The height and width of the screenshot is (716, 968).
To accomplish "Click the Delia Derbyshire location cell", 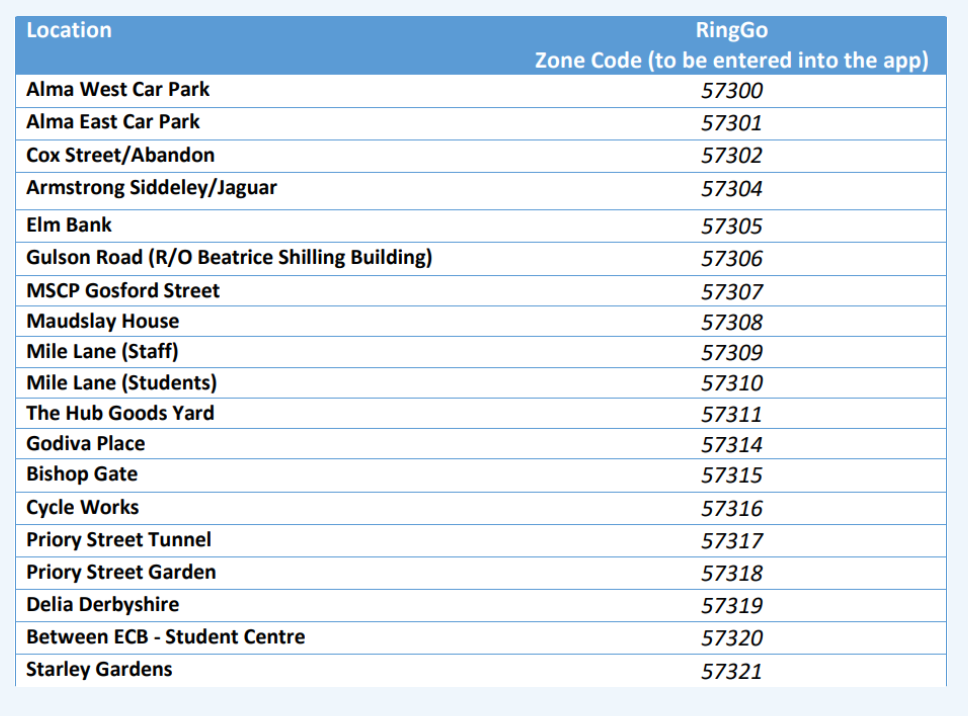I will point(102,605).
